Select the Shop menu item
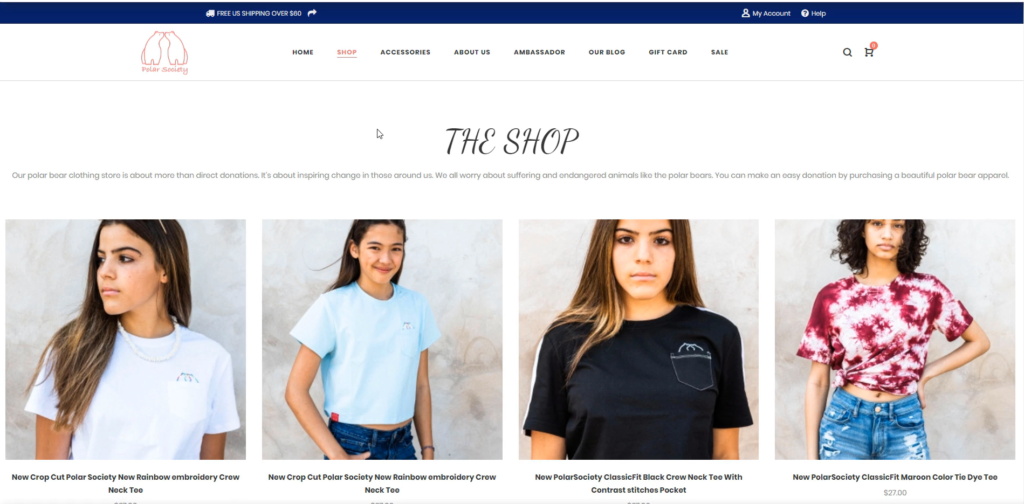1024x504 pixels. pyautogui.click(x=347, y=52)
